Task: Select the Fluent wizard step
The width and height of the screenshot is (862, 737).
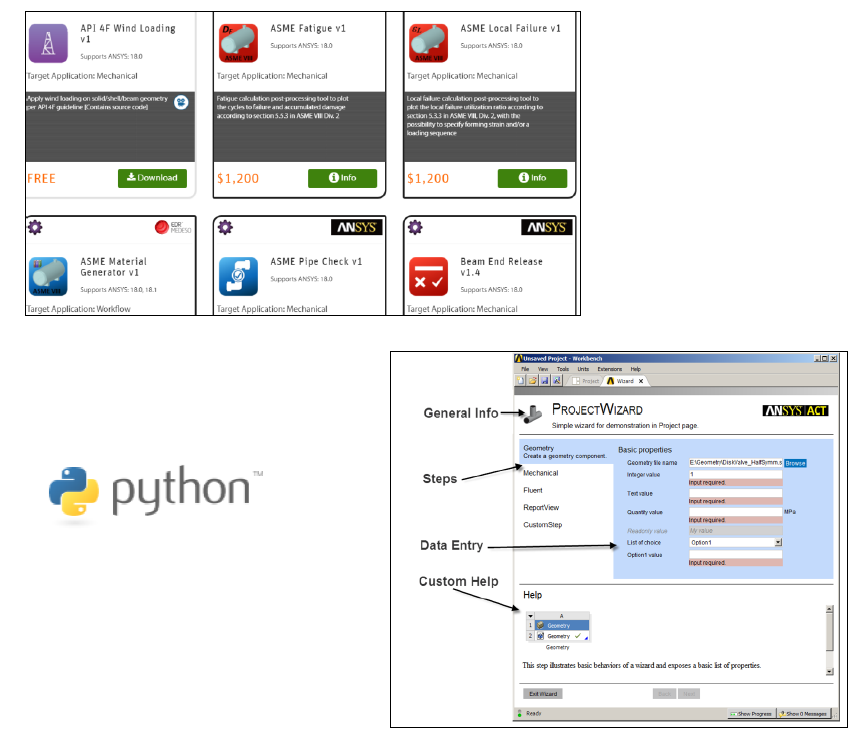Action: click(x=533, y=490)
